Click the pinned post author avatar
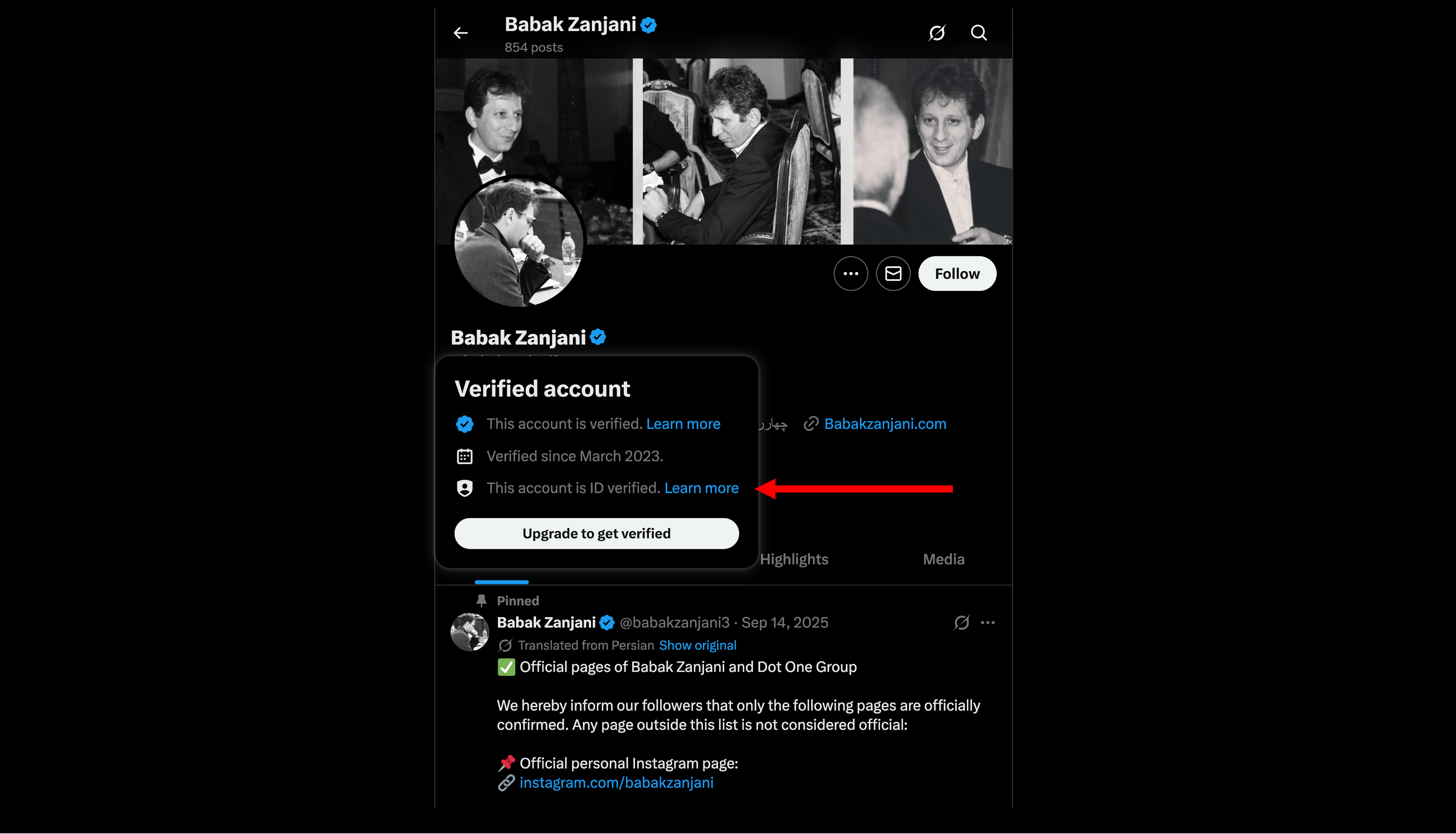The image size is (1456, 834). 469,632
